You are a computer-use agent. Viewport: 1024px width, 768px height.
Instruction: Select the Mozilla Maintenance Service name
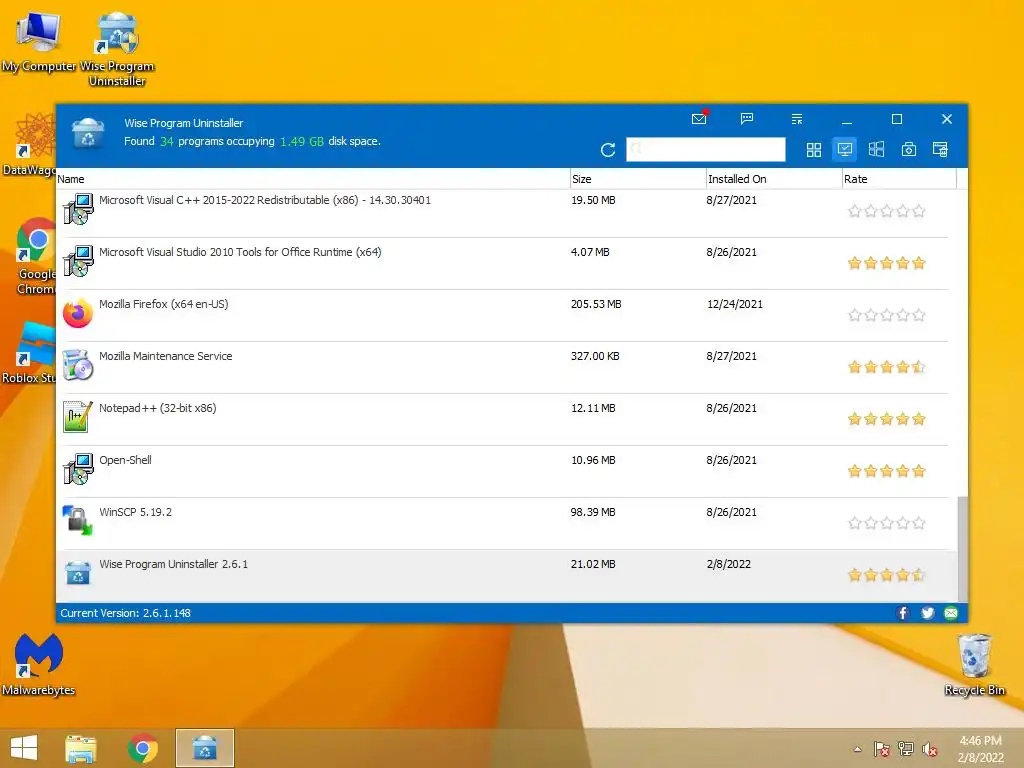coord(165,357)
